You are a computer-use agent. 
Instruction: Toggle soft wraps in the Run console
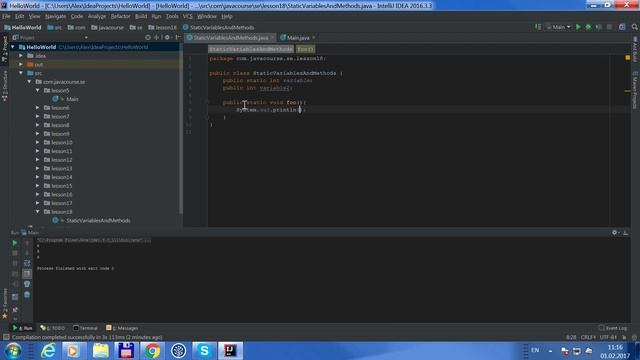pyautogui.click(x=27, y=263)
